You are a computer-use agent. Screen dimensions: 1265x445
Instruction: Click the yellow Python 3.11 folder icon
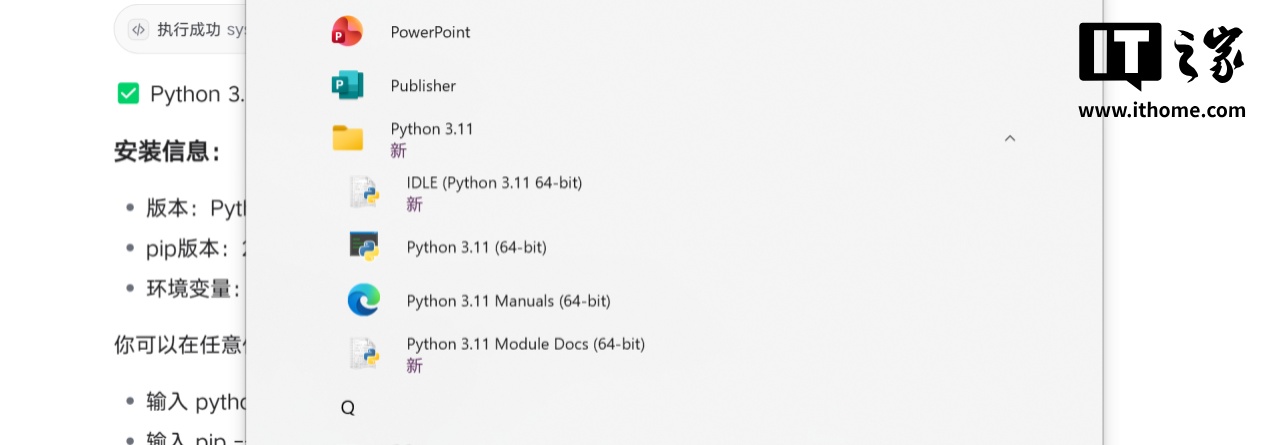347,138
